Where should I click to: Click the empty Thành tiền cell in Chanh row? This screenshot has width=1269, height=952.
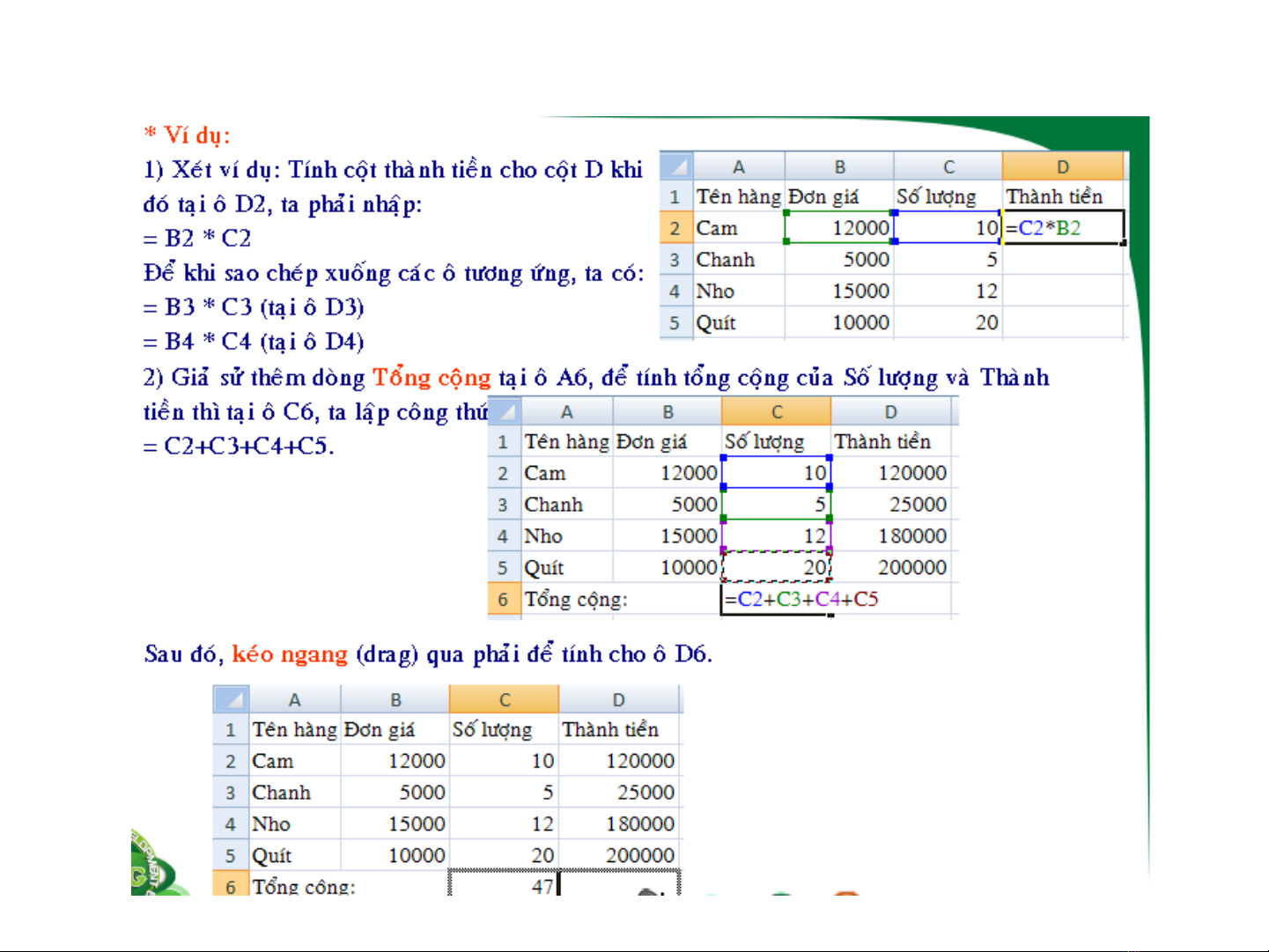point(1063,260)
